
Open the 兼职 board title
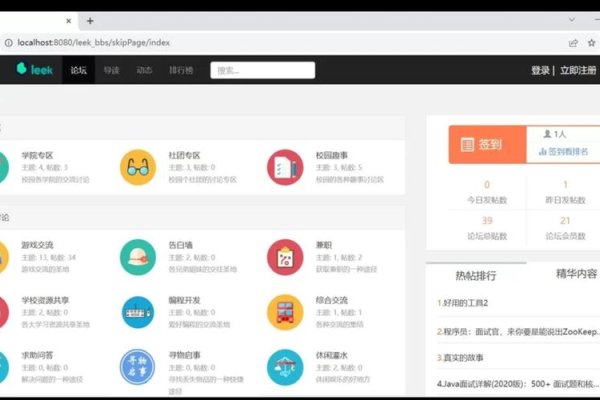point(324,245)
